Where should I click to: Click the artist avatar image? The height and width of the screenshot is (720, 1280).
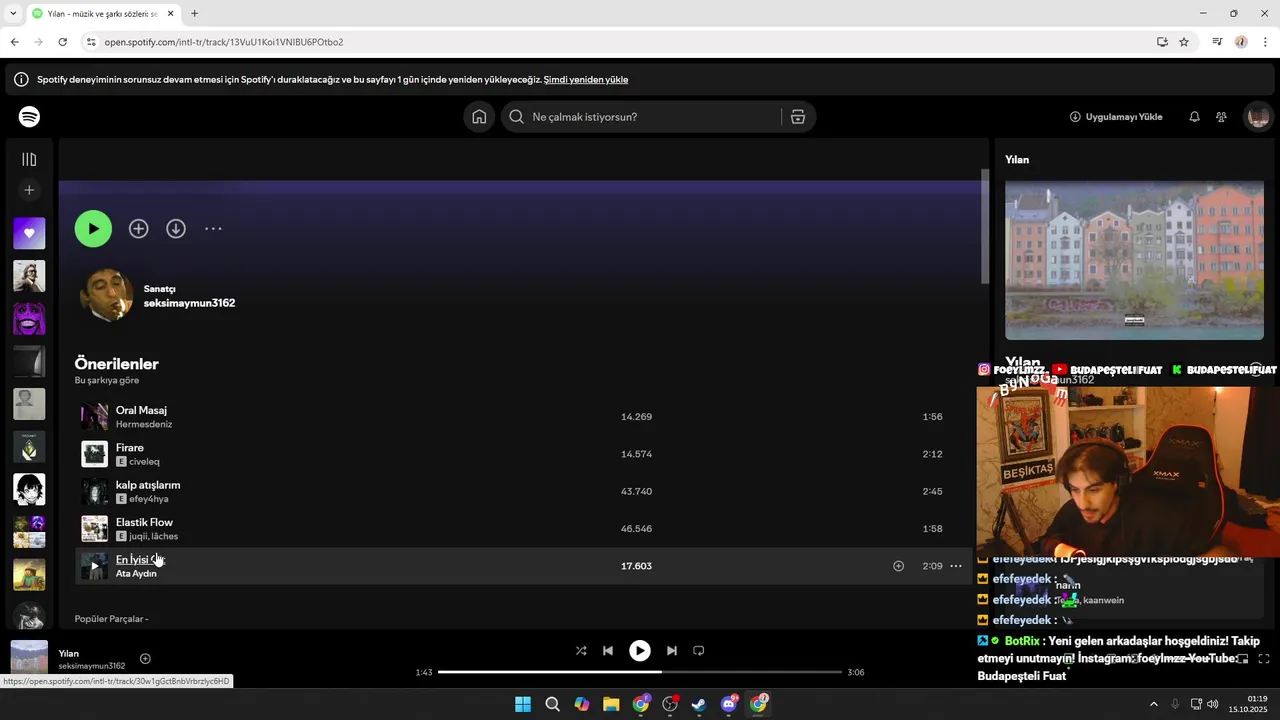(x=106, y=295)
